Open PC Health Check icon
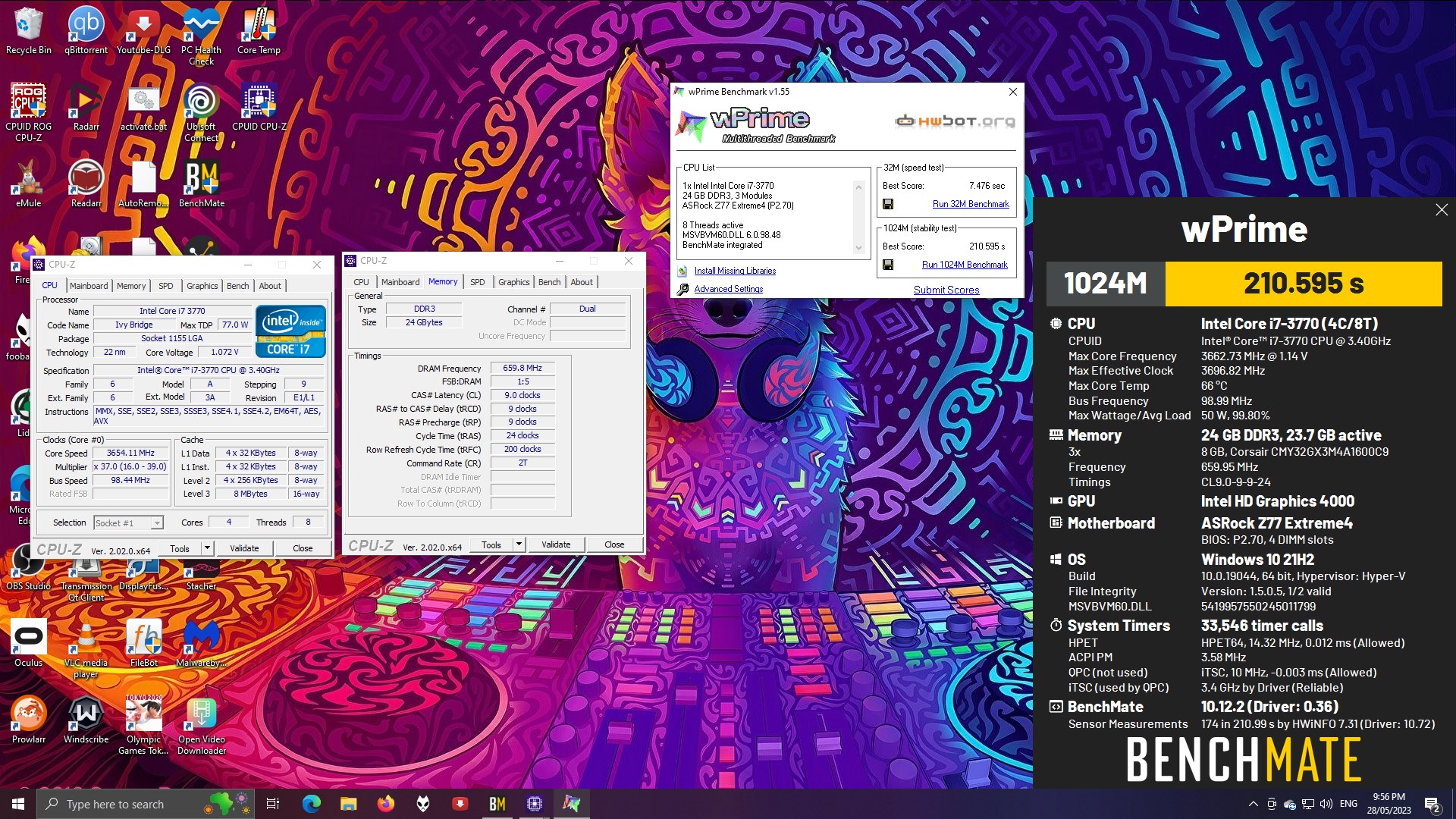This screenshot has height=819, width=1456. pyautogui.click(x=201, y=36)
